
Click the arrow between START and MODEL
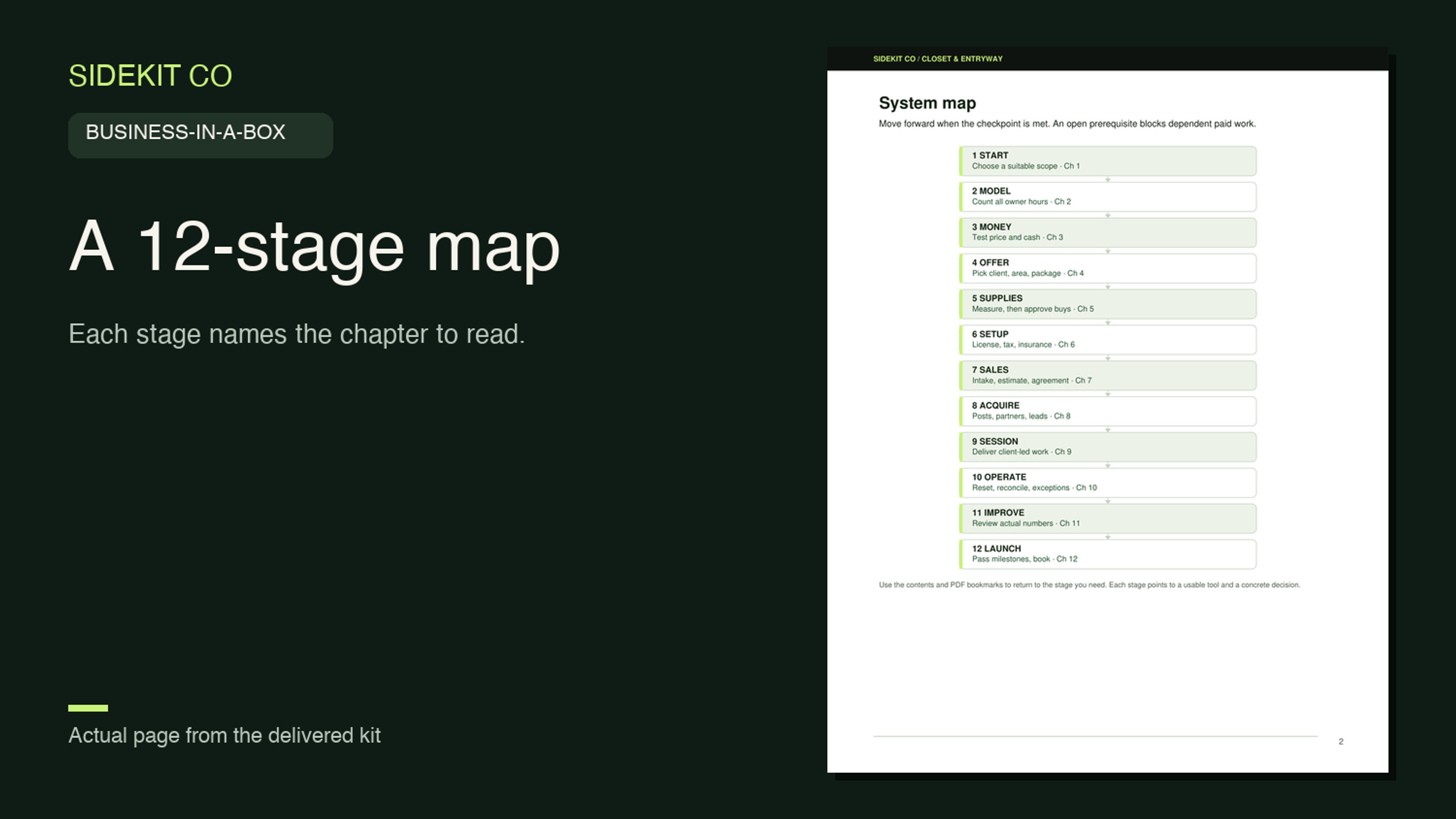point(1107,179)
